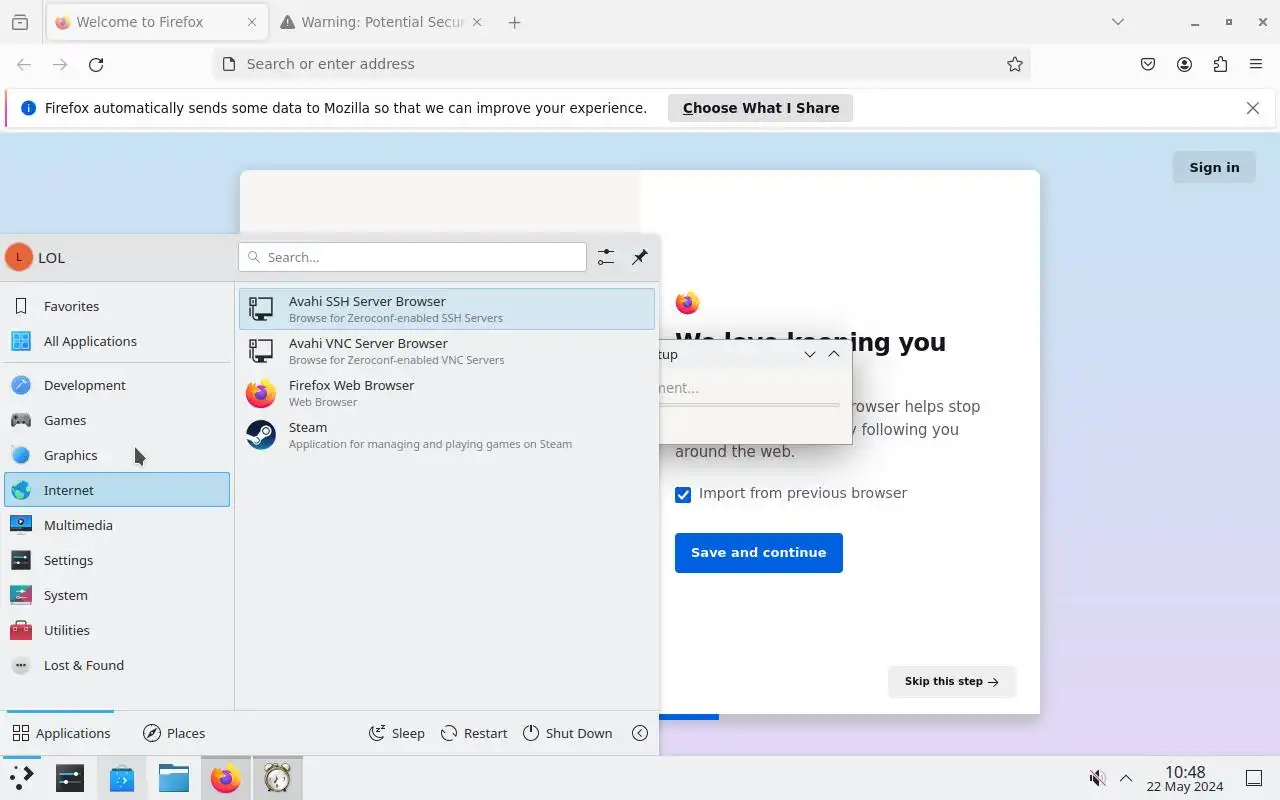Dismiss the data sharing notification bar

click(x=1253, y=108)
